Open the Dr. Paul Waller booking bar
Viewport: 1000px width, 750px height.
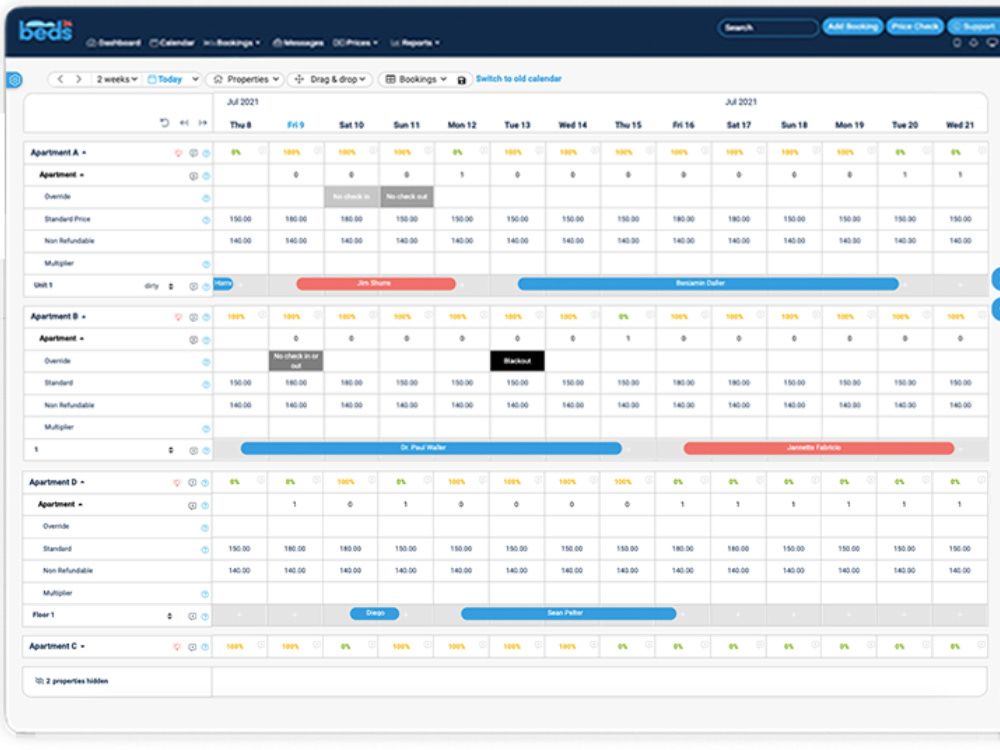[x=430, y=448]
